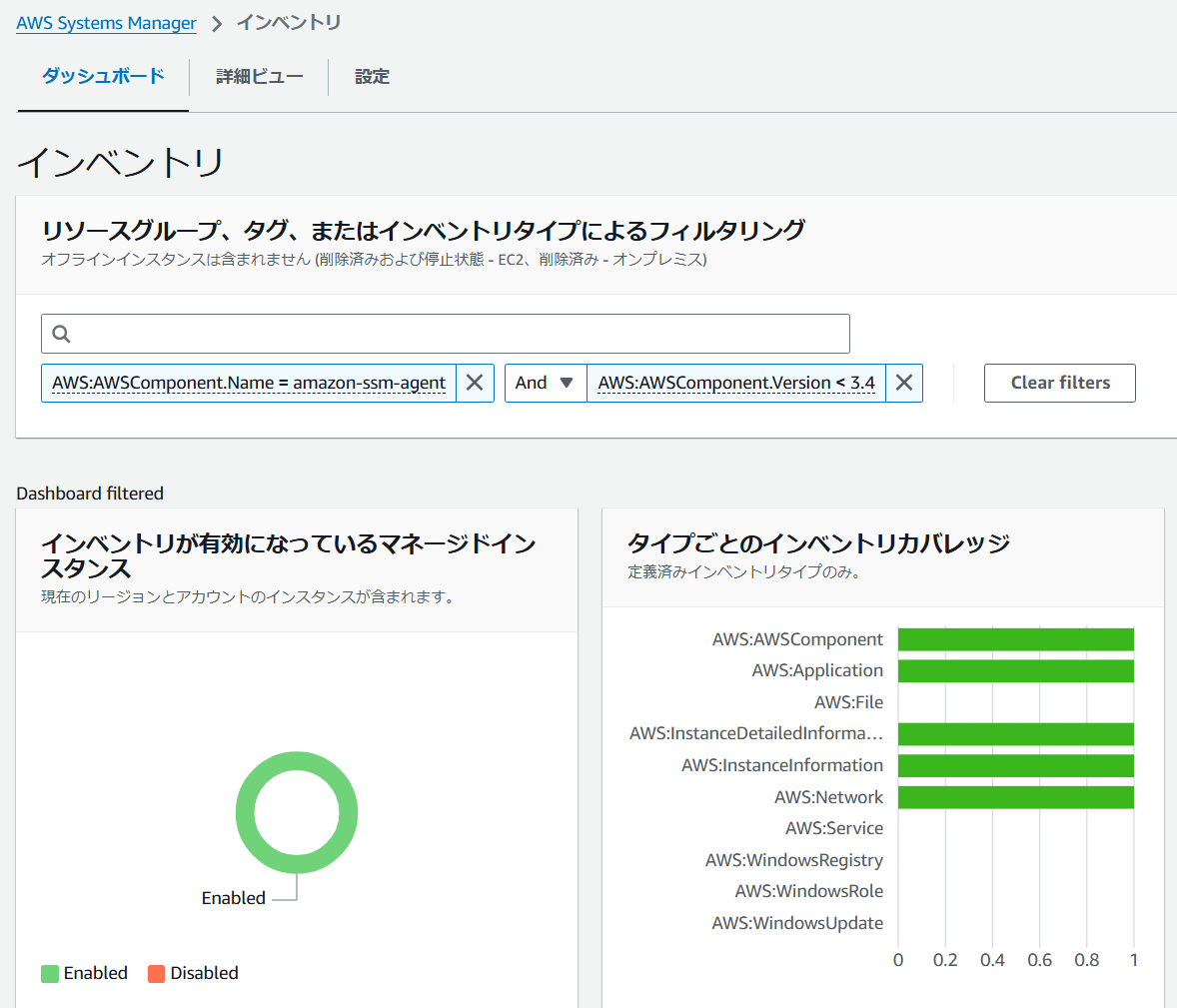The width and height of the screenshot is (1177, 1008).
Task: Toggle the Disabled legend orange swatch
Action: coord(156,973)
